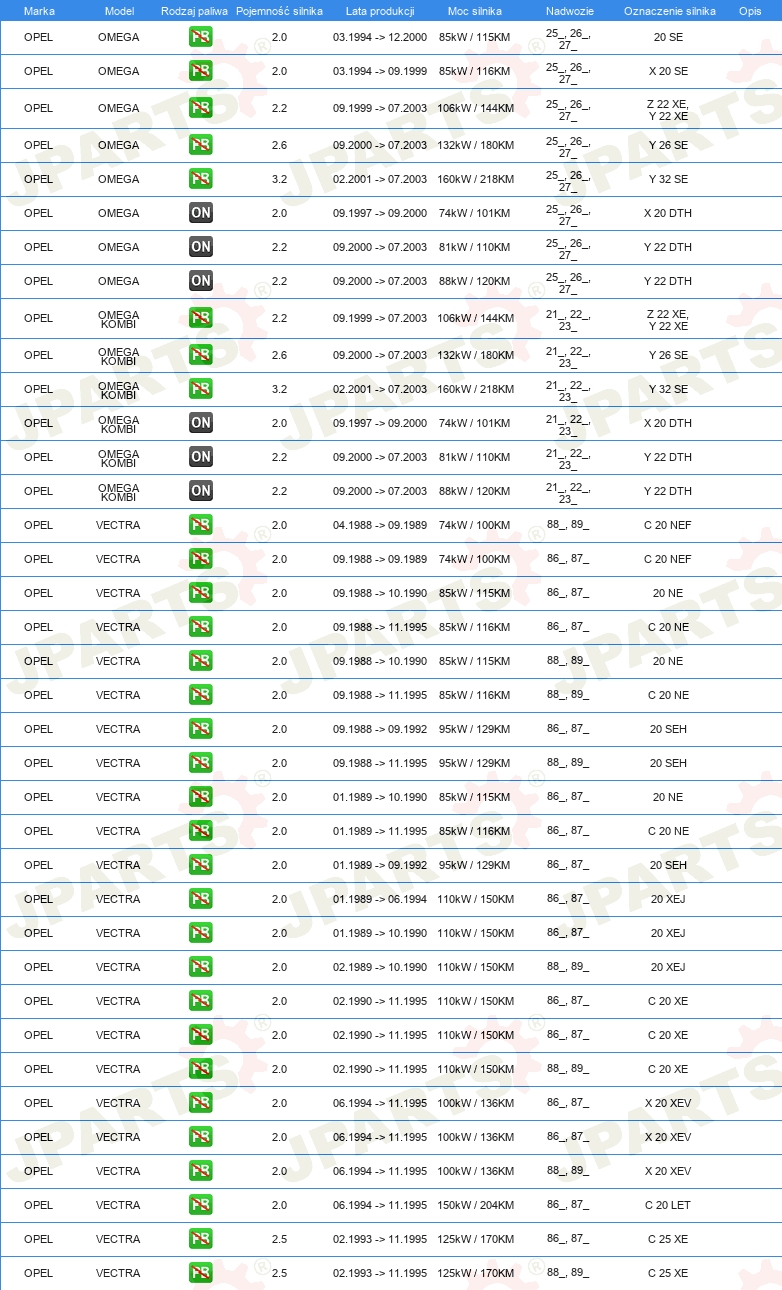Viewport: 782px width, 1290px height.
Task: Click the petrol icon in the VECTRA 09.1988 -> 09.1992 20 SEH row
Action: pyautogui.click(x=201, y=729)
